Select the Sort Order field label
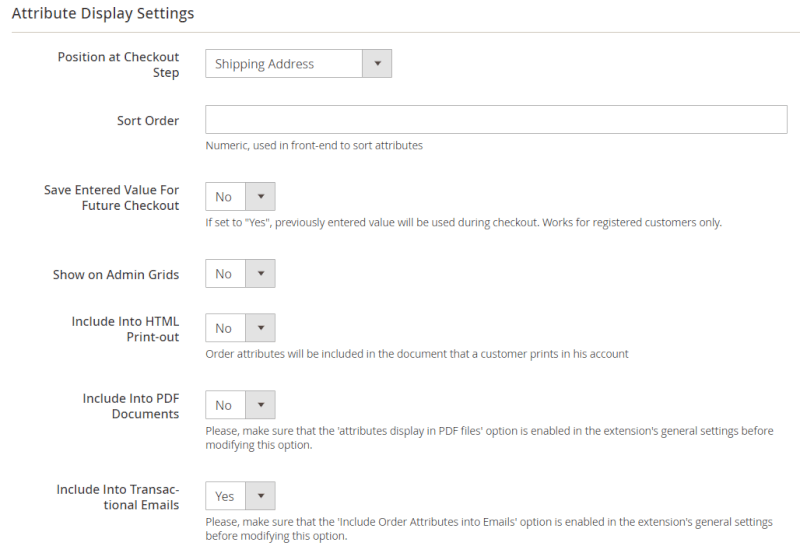The width and height of the screenshot is (800, 560). coord(148,121)
